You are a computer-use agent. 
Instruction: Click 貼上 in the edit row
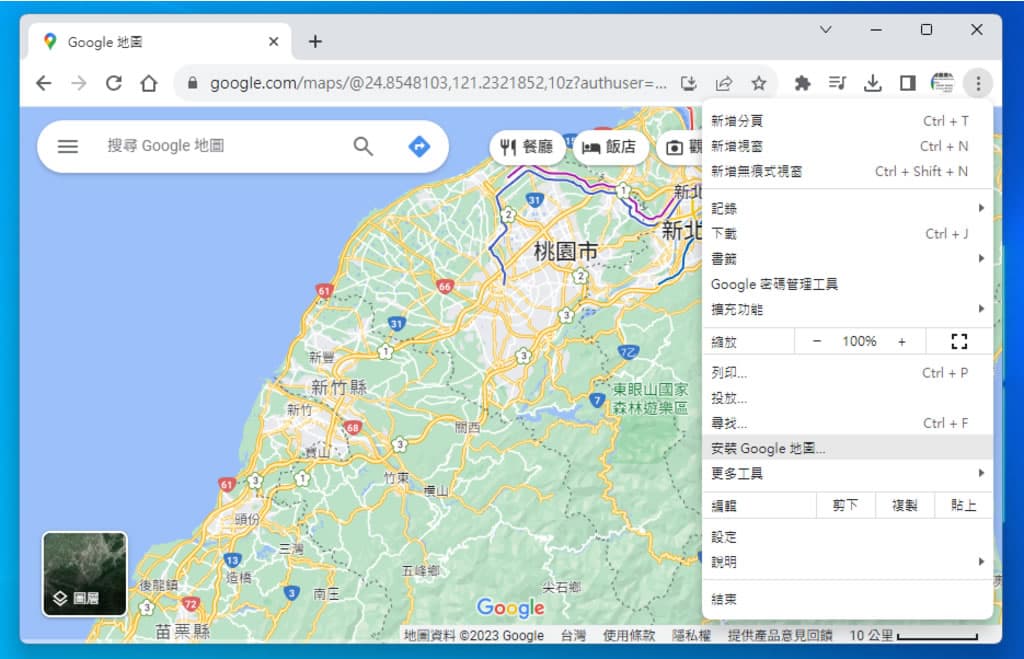click(963, 506)
